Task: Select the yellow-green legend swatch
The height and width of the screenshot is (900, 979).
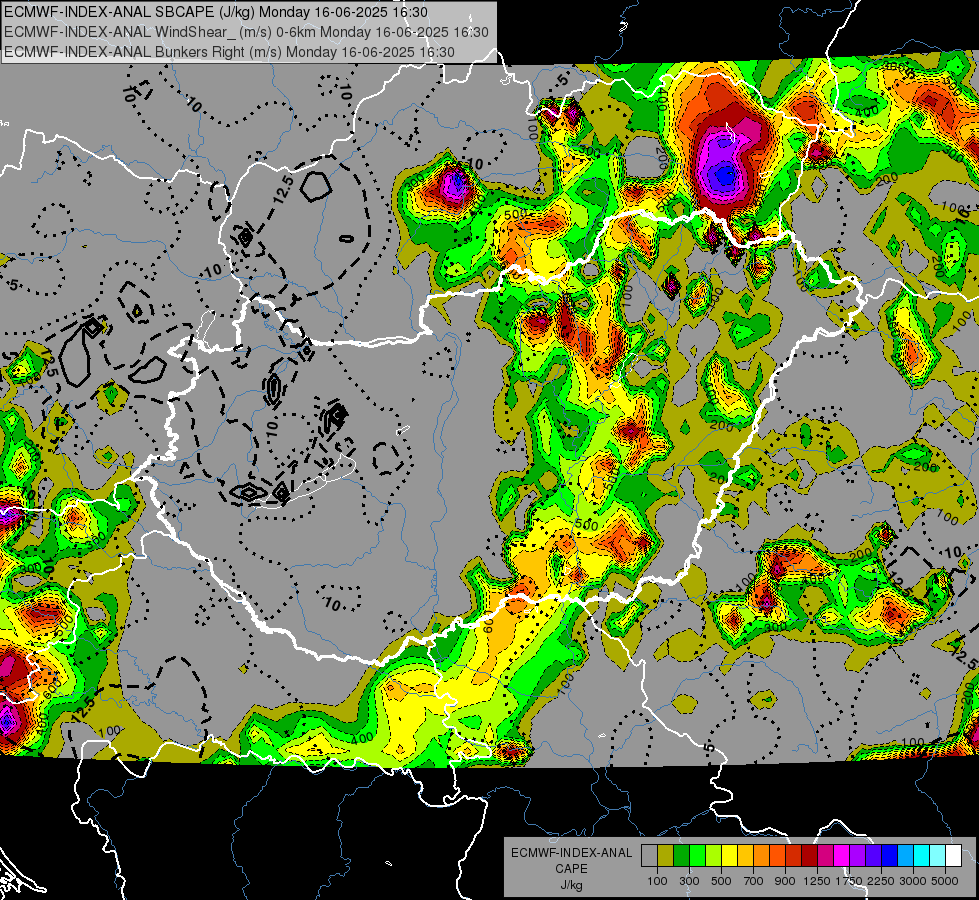Action: pyautogui.click(x=713, y=855)
